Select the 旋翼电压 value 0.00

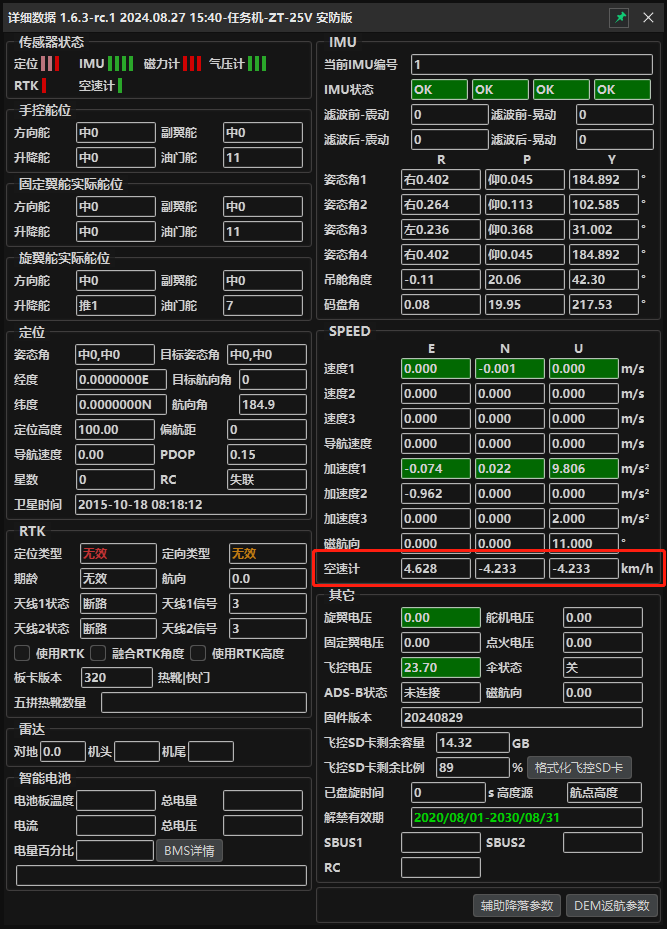(x=441, y=617)
